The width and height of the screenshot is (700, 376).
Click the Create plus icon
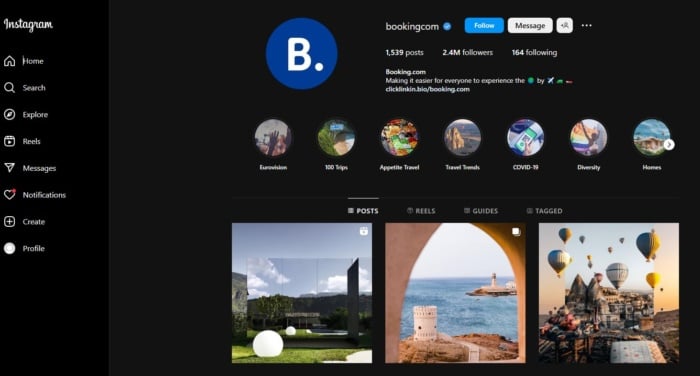[9, 221]
